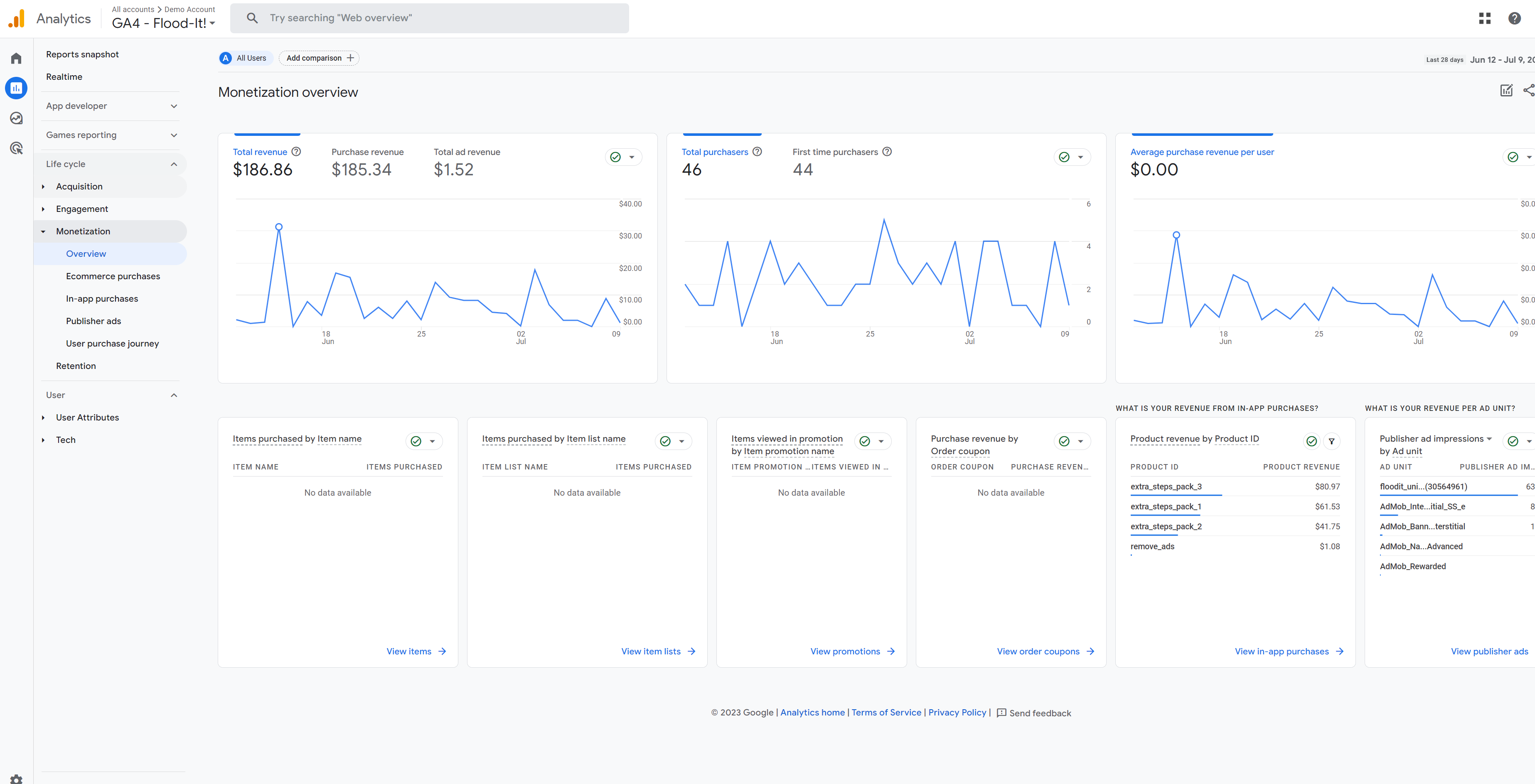The width and height of the screenshot is (1535, 784).
Task: Click the Add comparison button
Action: (x=320, y=59)
